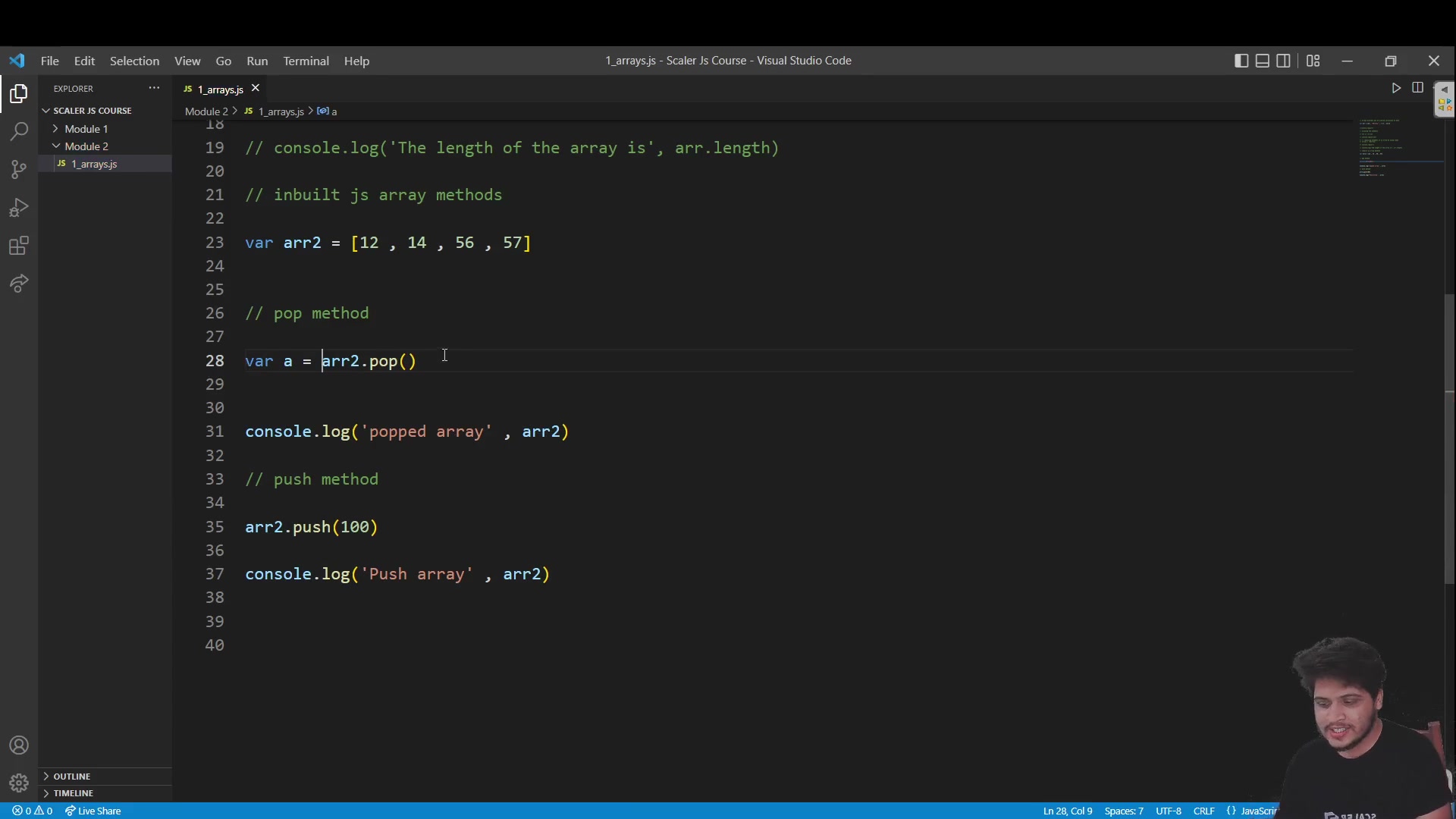Start a Live Share session from status bar
The width and height of the screenshot is (1456, 819).
[93, 810]
